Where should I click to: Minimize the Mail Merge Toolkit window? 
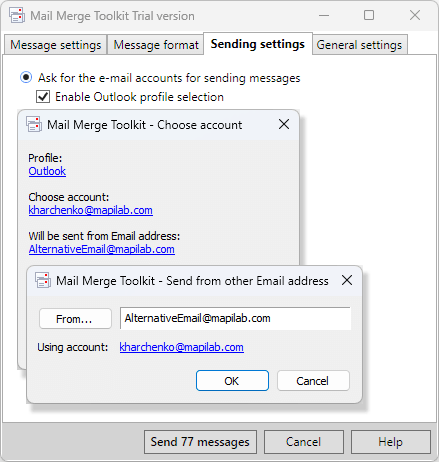tap(324, 15)
